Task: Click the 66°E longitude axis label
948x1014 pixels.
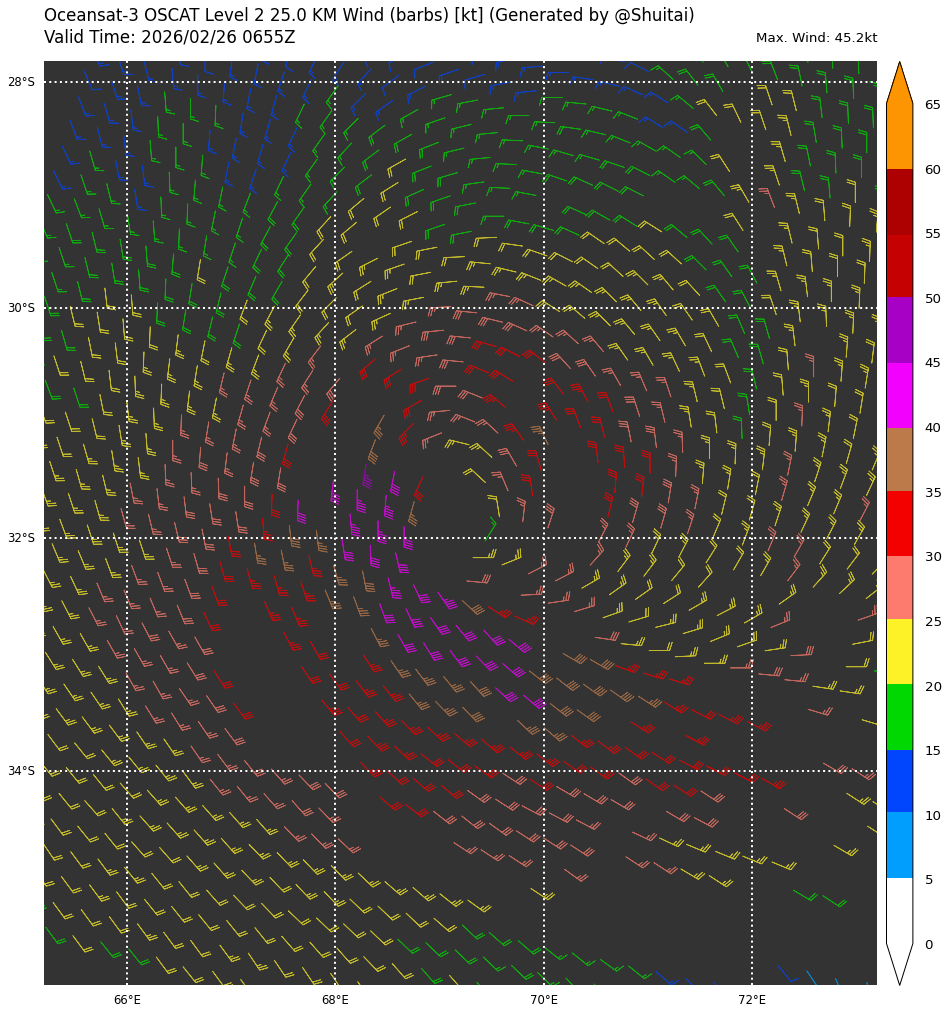Action: [x=127, y=1000]
